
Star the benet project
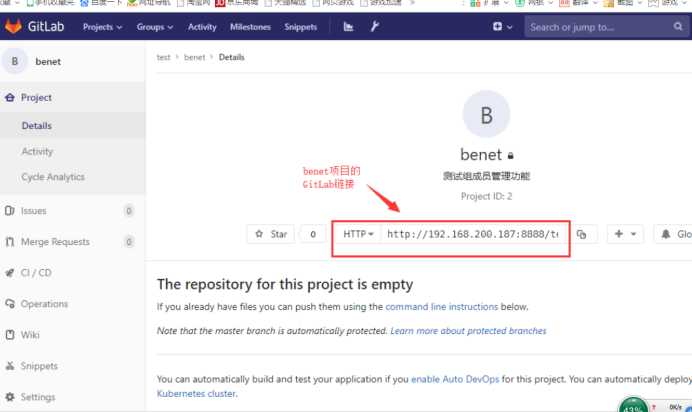(x=271, y=234)
